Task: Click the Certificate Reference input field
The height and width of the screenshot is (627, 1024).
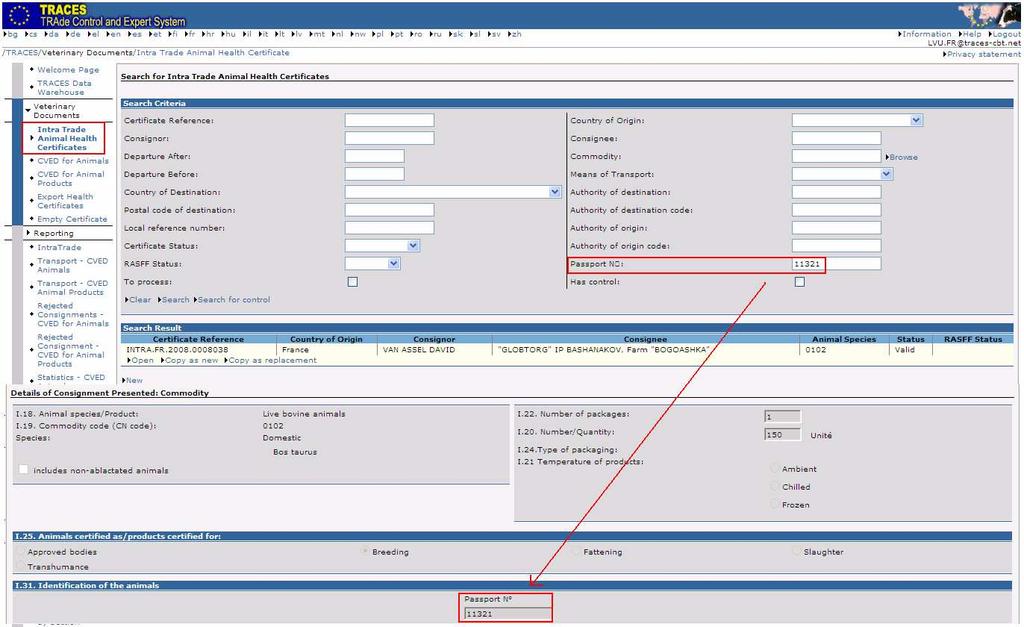Action: 389,120
